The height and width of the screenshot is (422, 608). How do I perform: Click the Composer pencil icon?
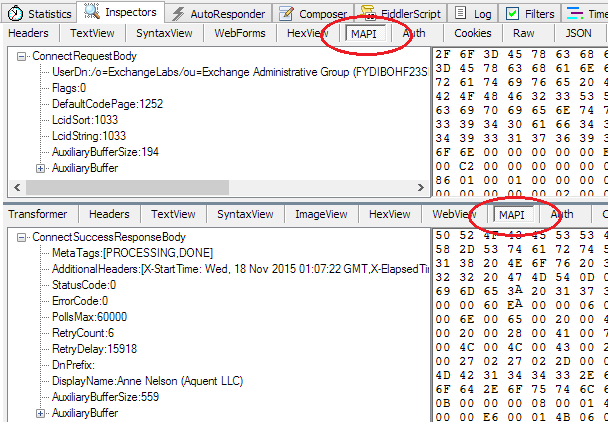(x=286, y=14)
